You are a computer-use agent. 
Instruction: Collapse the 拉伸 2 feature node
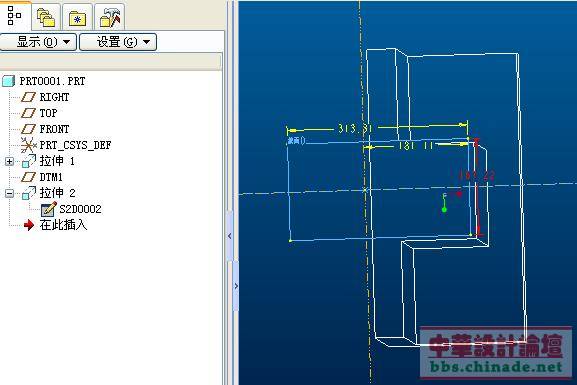click(10, 193)
